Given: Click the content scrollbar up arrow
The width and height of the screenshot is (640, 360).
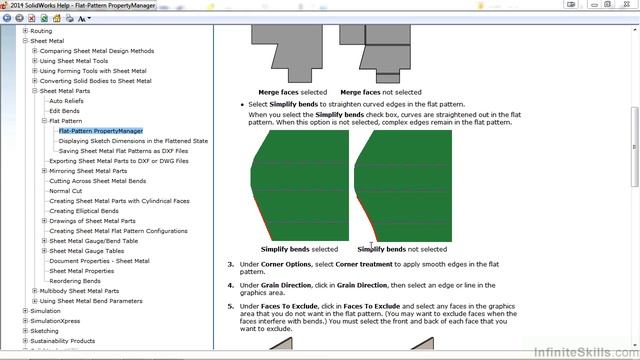Looking at the screenshot, I should 635,29.
